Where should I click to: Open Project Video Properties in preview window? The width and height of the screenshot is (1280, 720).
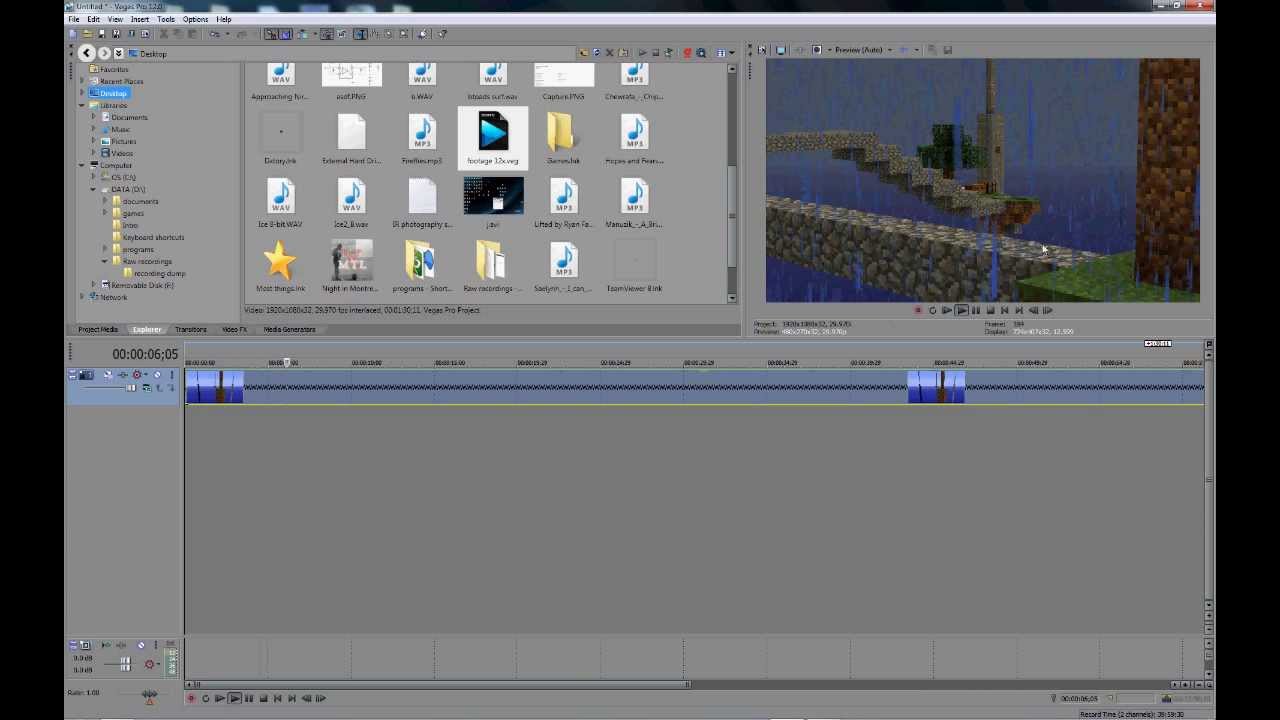tap(762, 50)
